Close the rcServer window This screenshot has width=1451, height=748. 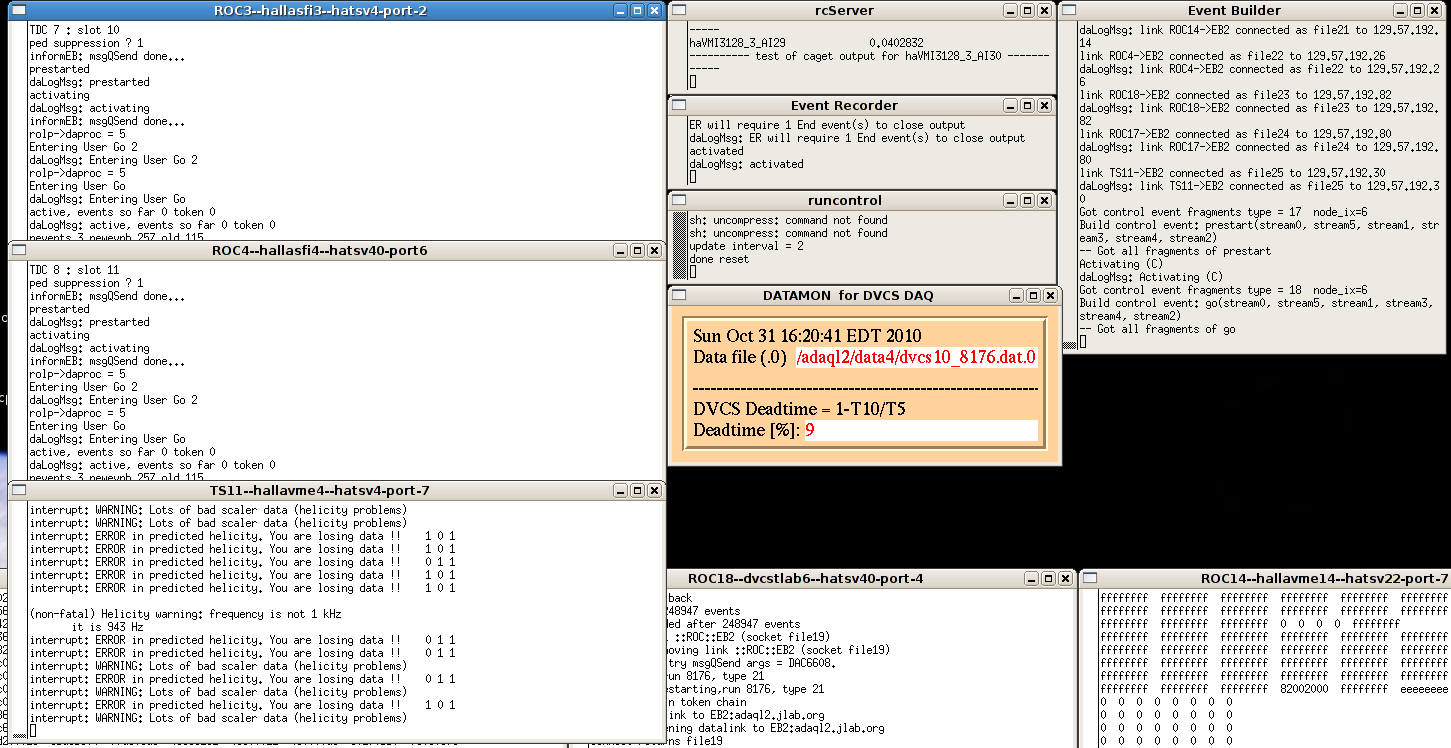tap(1044, 10)
